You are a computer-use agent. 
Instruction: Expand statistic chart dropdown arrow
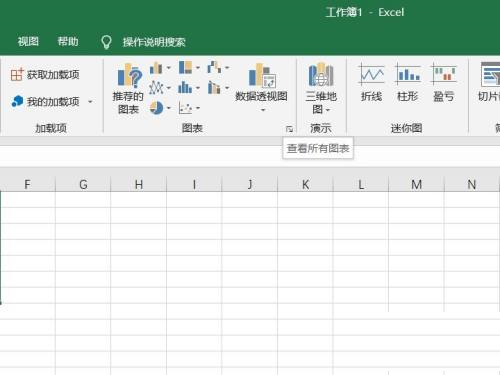click(x=198, y=88)
